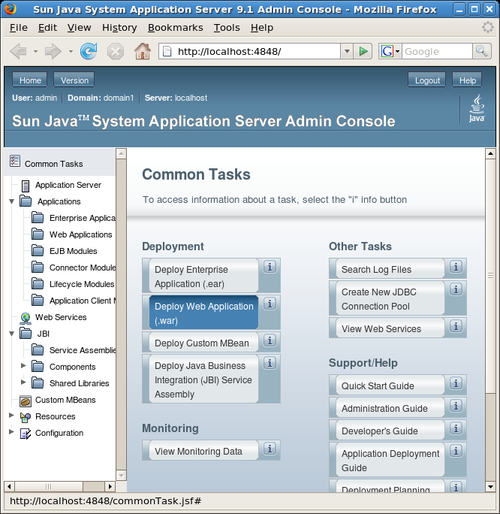Collapse the JBI tree node

click(12, 334)
